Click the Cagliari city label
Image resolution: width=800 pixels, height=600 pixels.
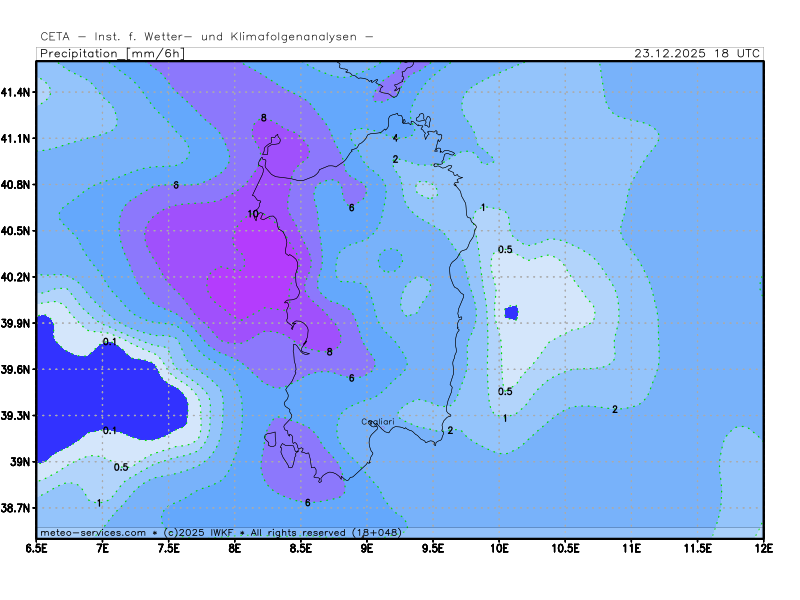[x=377, y=422]
